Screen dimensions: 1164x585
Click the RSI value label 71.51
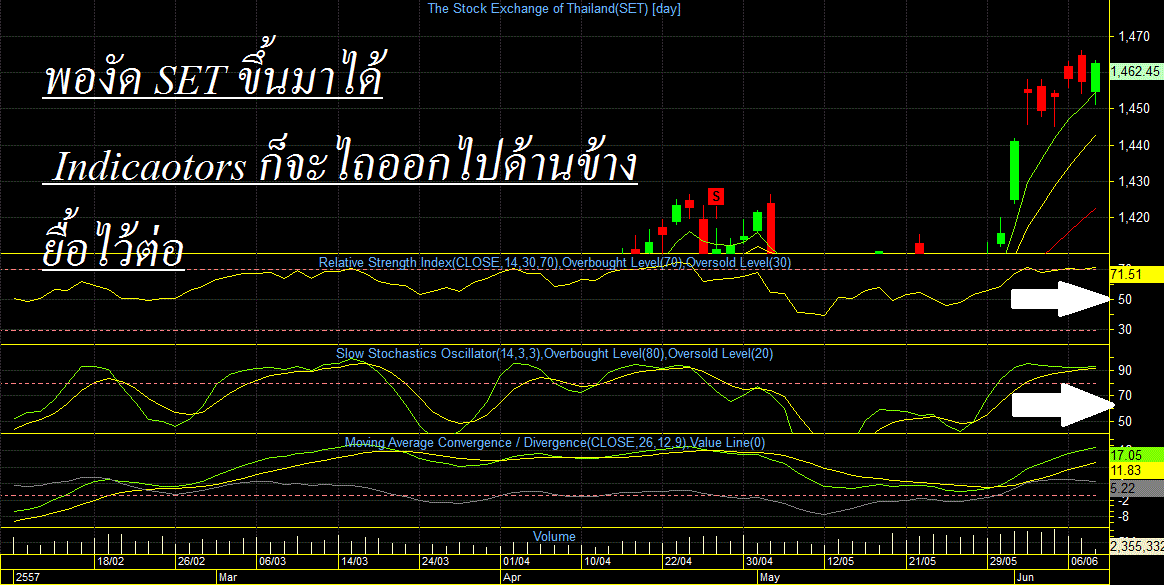click(x=1136, y=275)
